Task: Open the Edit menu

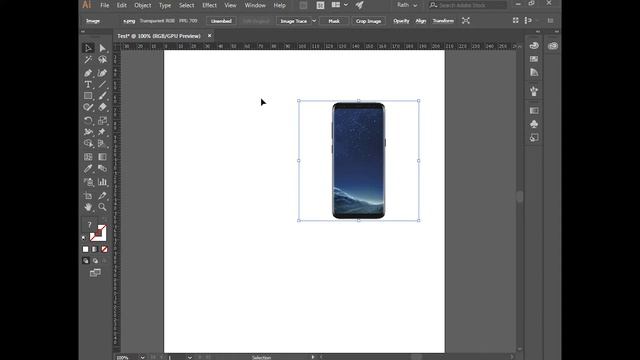Action: point(122,5)
